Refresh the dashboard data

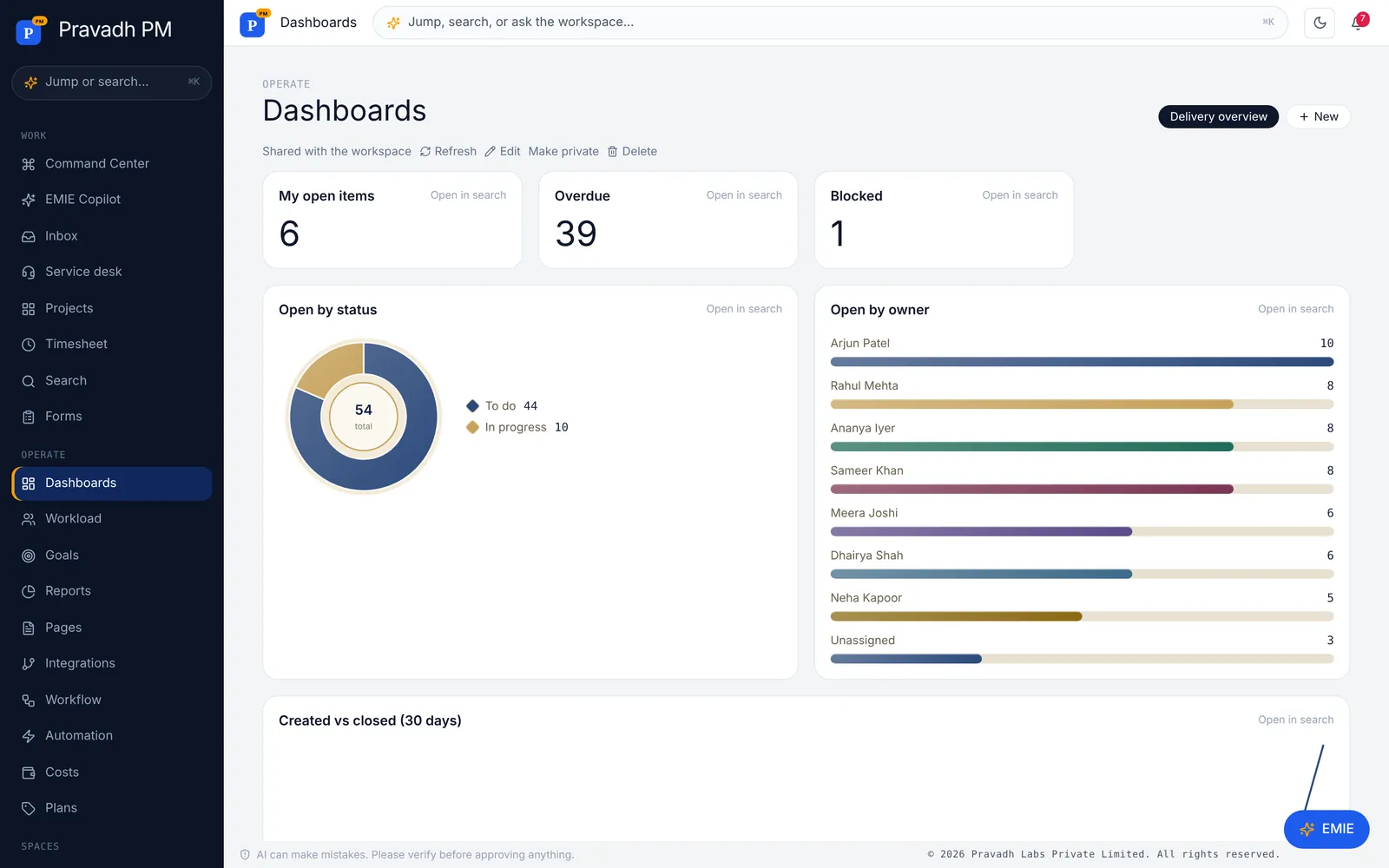click(x=448, y=151)
